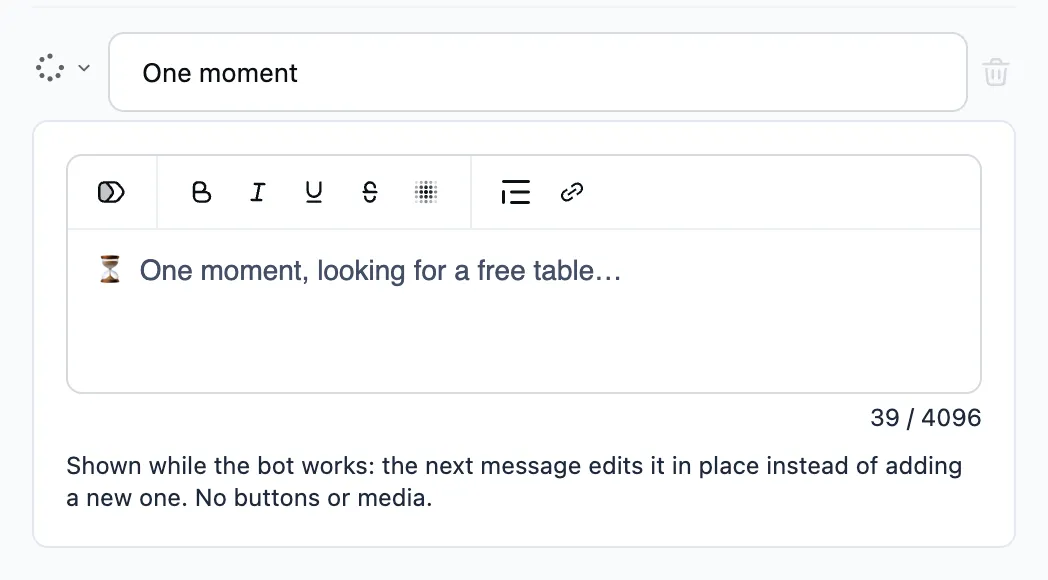Insert a hyperlink with link icon
Image resolution: width=1048 pixels, height=580 pixels.
tap(571, 192)
